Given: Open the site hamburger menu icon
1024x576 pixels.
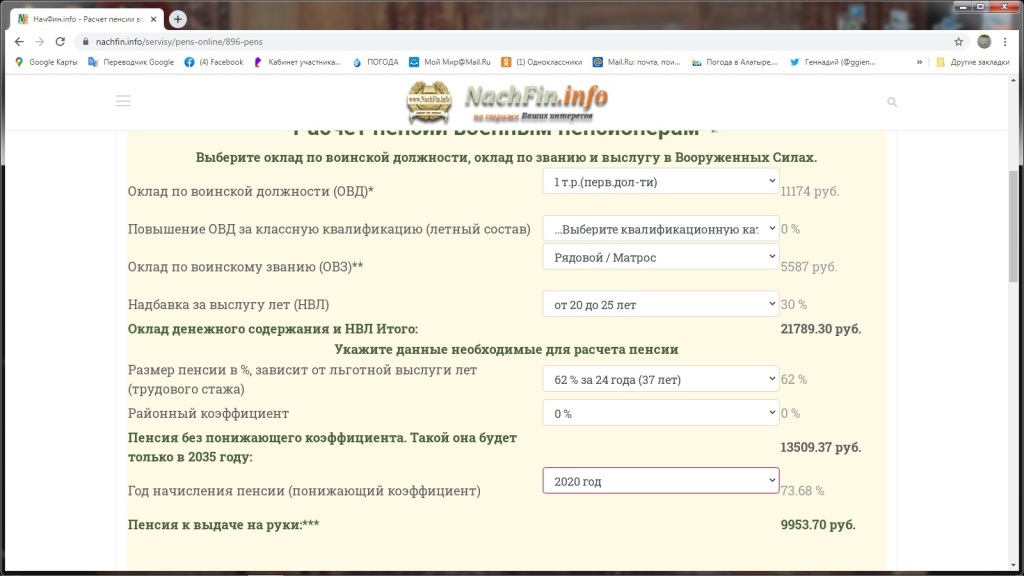Looking at the screenshot, I should pos(123,101).
